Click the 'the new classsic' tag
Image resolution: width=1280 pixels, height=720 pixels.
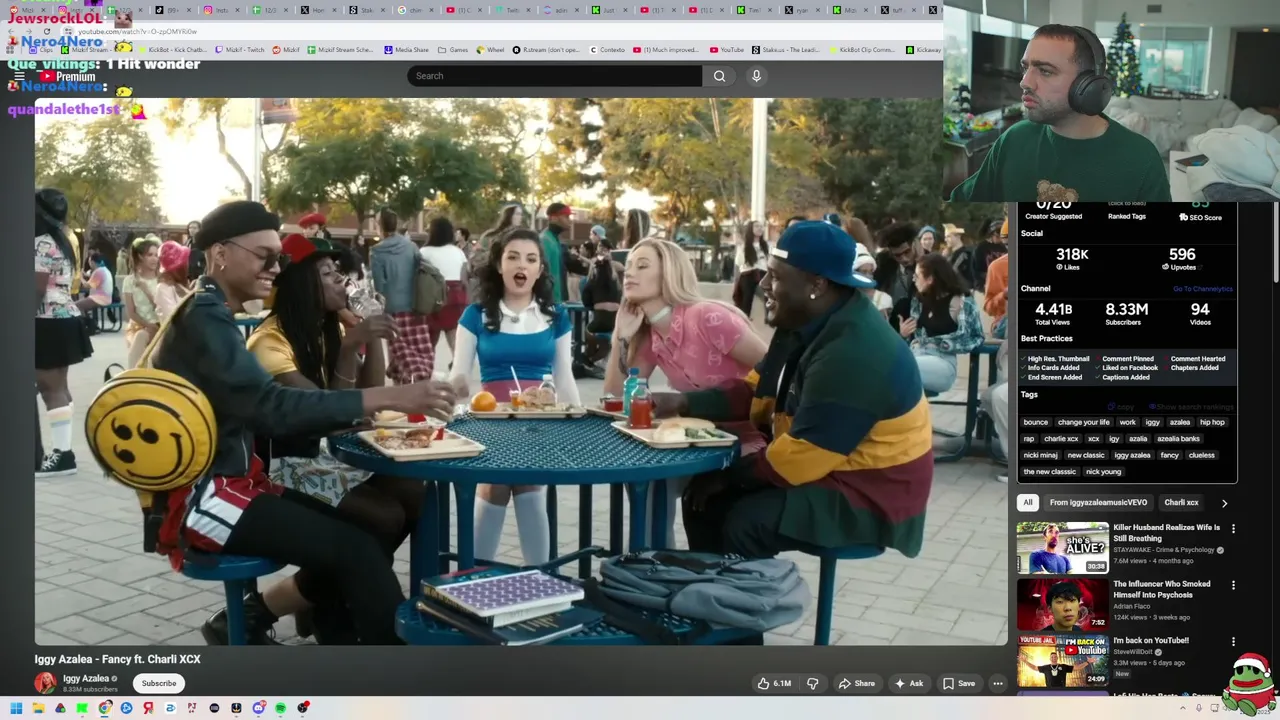point(1049,472)
